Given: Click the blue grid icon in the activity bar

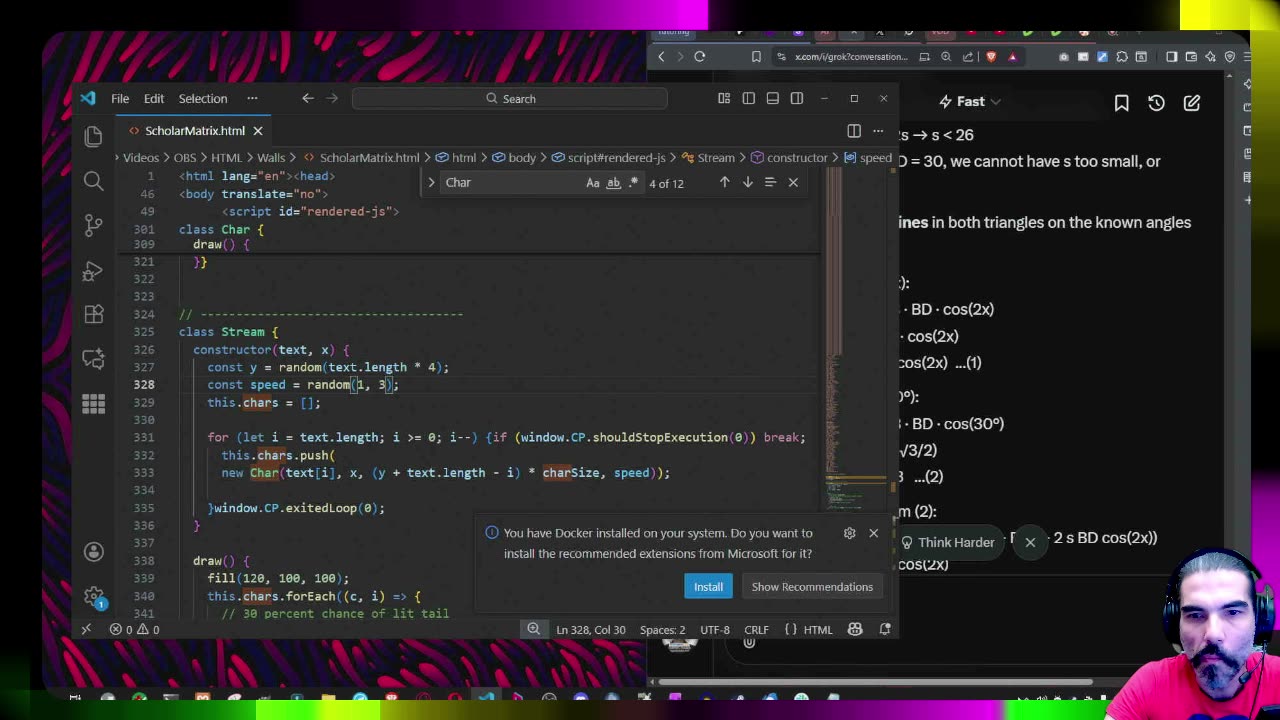Looking at the screenshot, I should coord(93,403).
